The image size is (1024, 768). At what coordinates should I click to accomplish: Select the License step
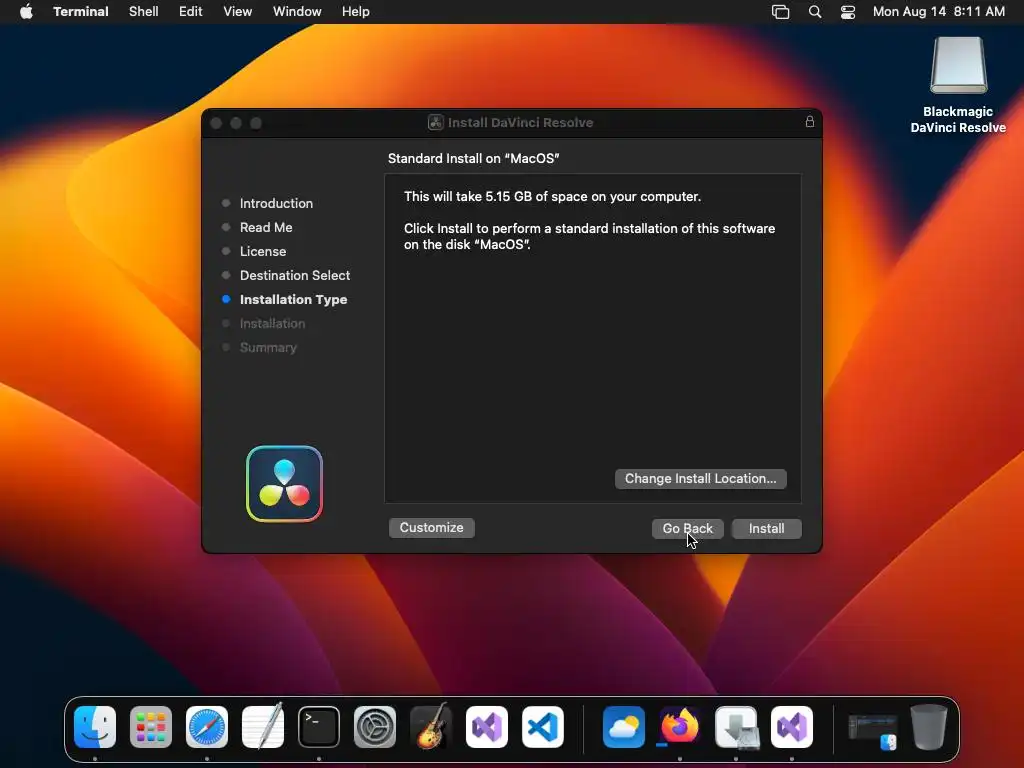pyautogui.click(x=263, y=251)
